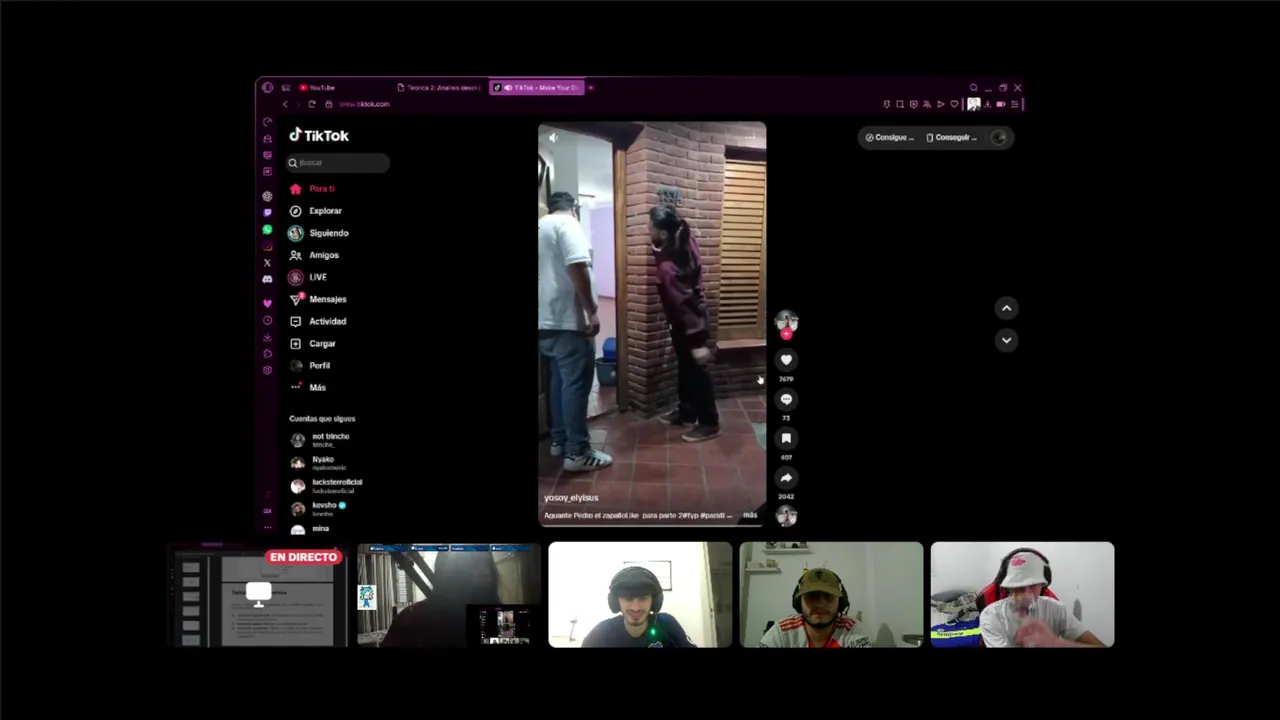Screen dimensions: 1280x720
Task: Click the TikTok logo
Action: 319,135
